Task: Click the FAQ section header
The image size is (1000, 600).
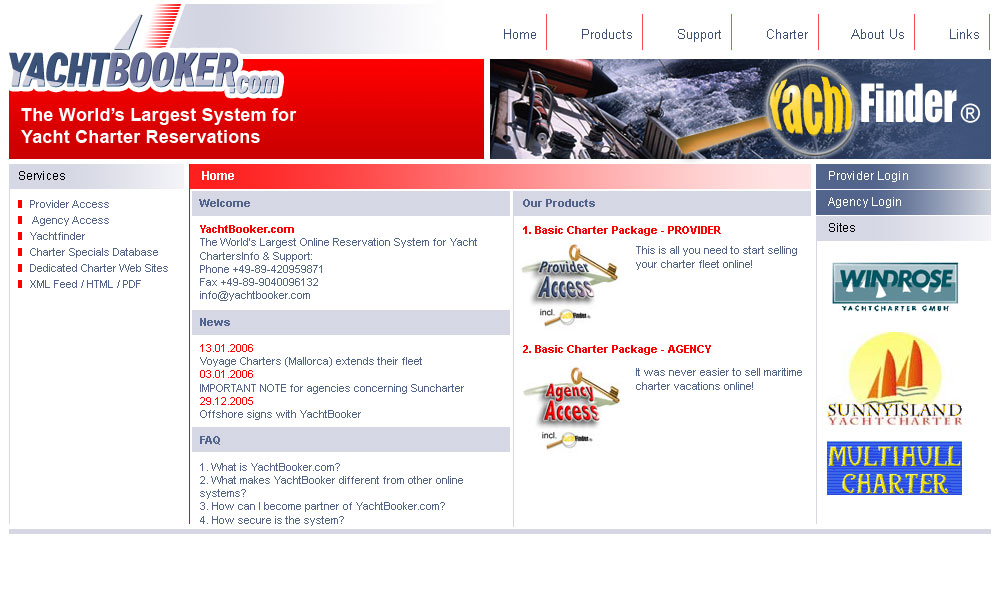Action: tap(351, 440)
